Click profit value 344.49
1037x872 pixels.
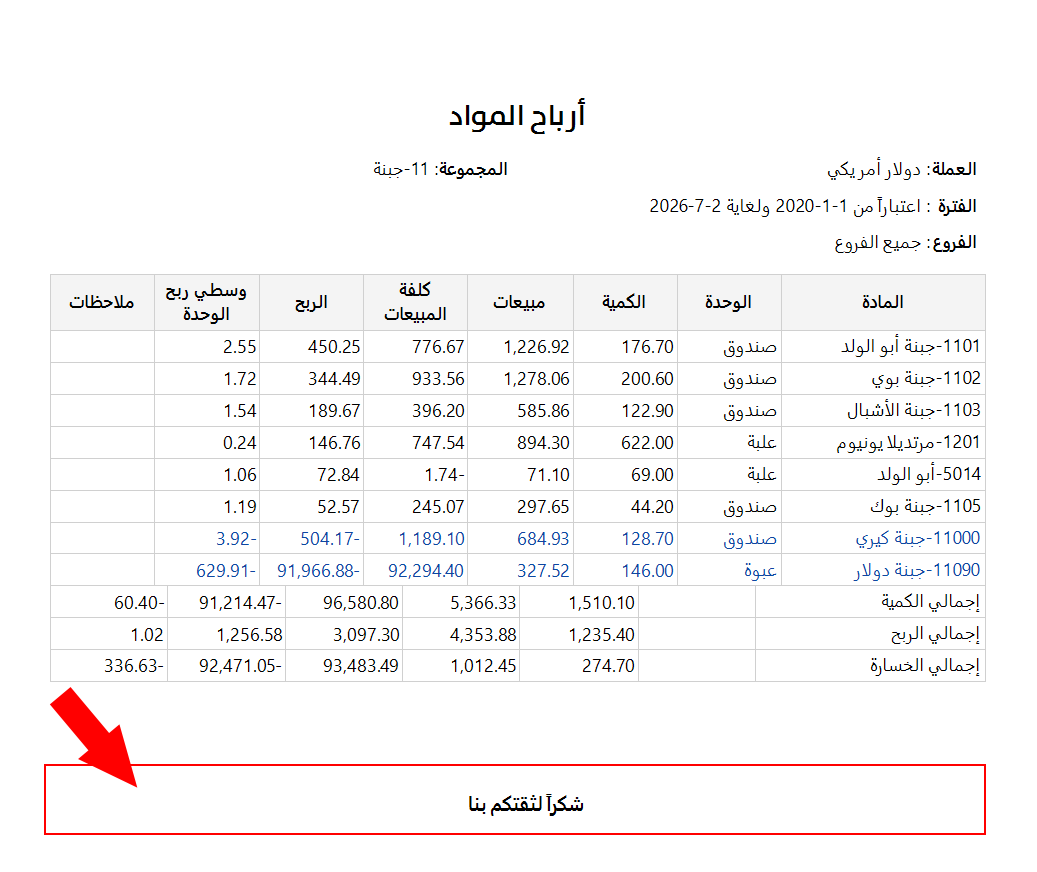click(334, 379)
